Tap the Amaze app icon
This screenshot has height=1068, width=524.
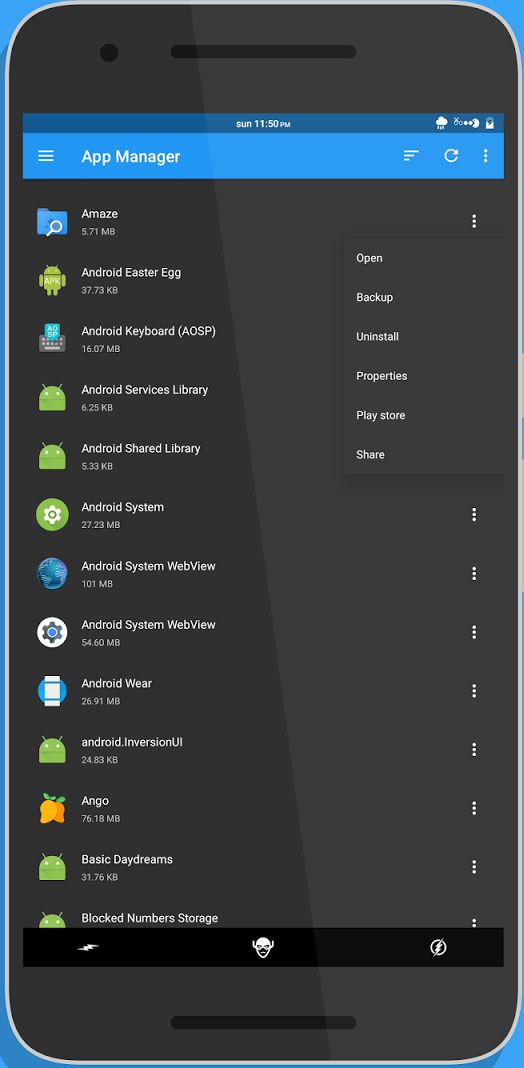coord(52,222)
